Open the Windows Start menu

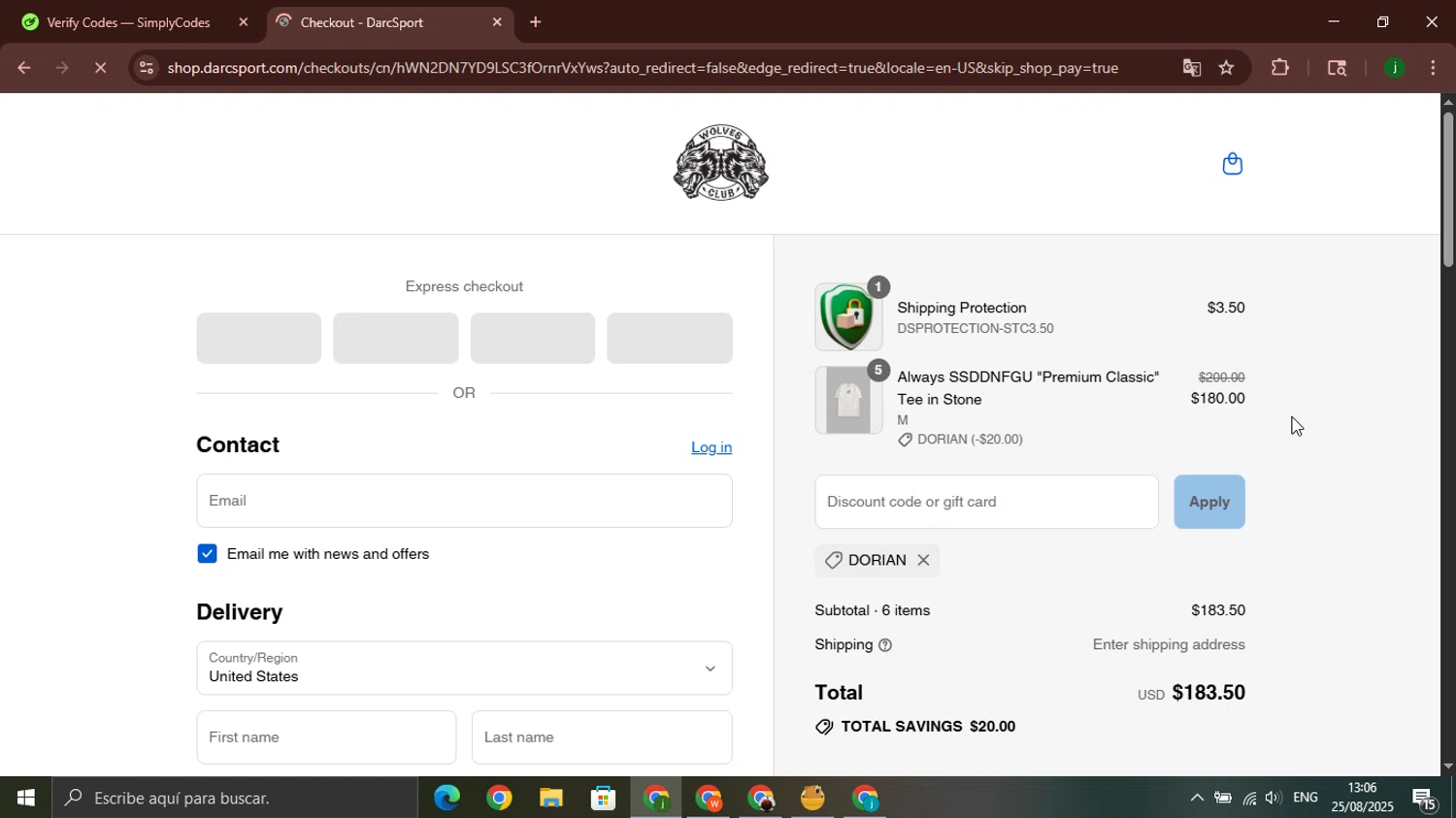25,798
